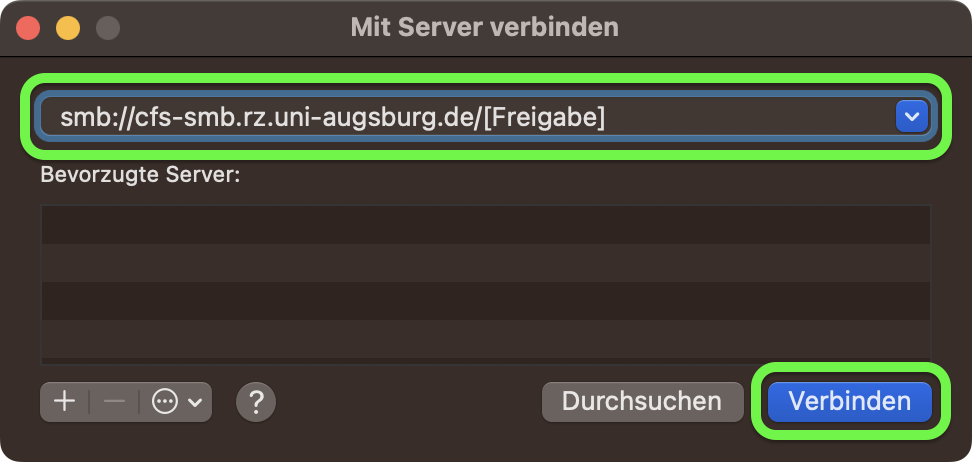Image resolution: width=972 pixels, height=462 pixels.
Task: Add current server to favorites with plus
Action: point(64,402)
